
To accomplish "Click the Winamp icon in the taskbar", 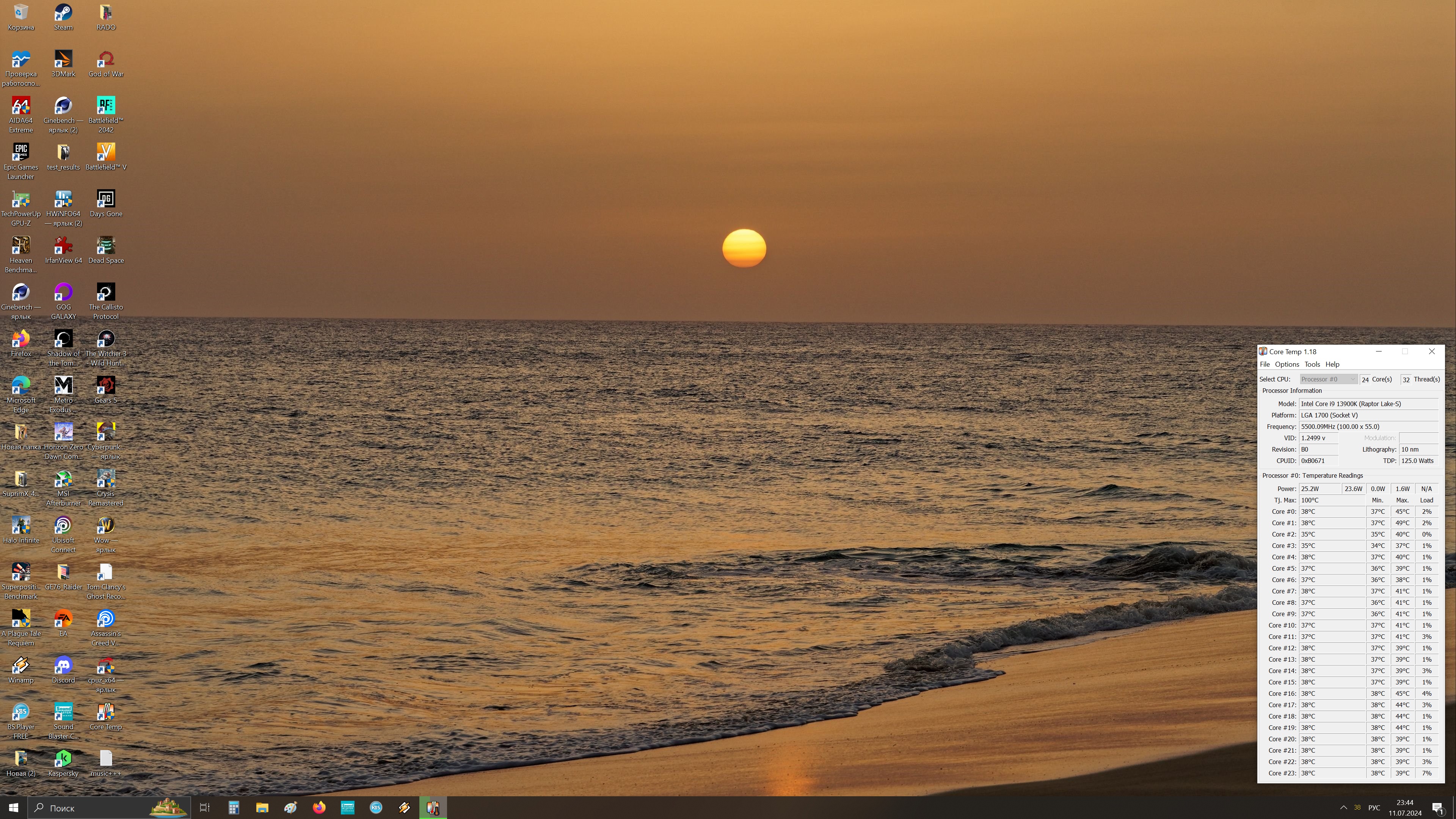I will point(404,808).
